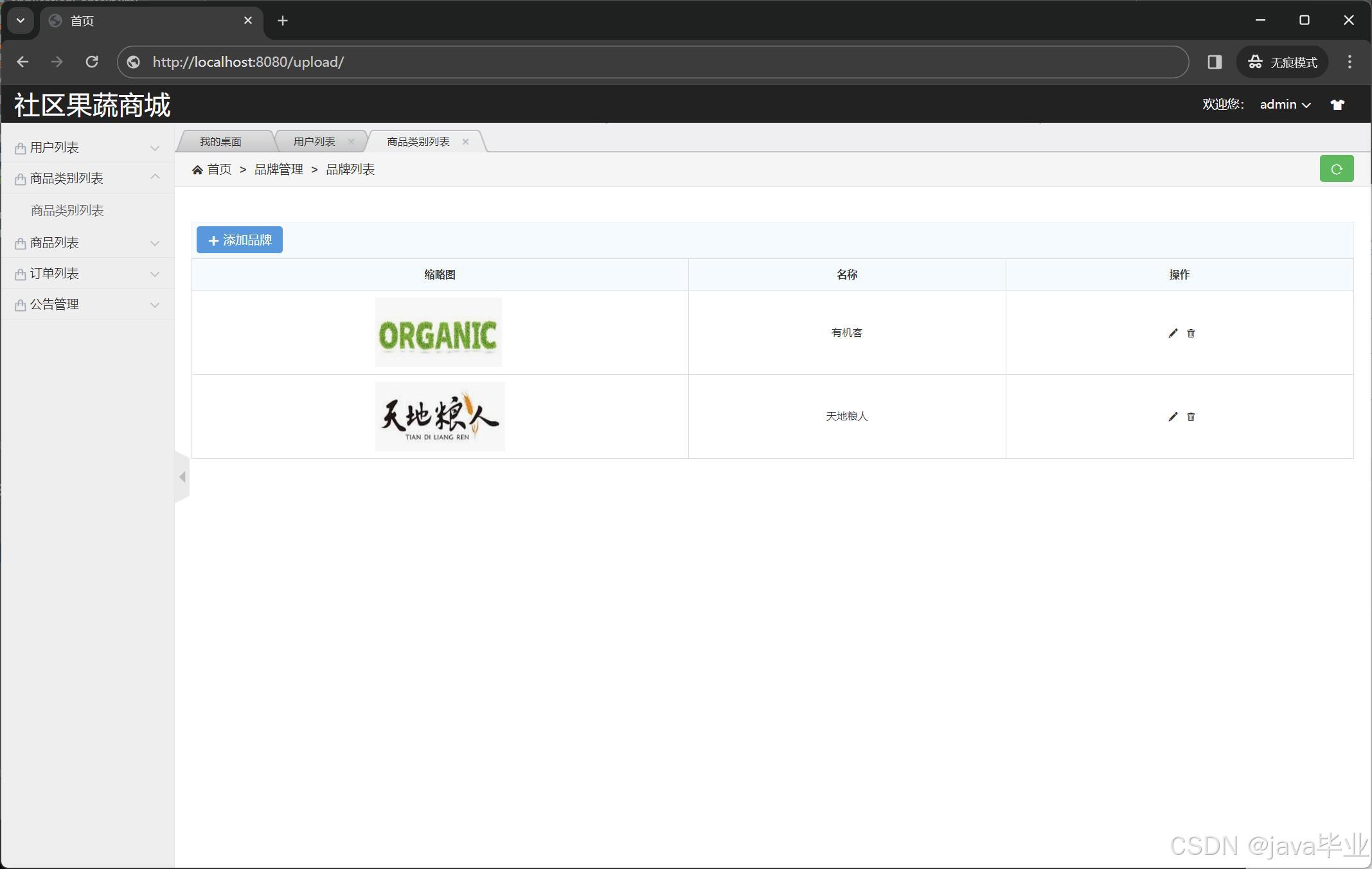Image resolution: width=1372 pixels, height=869 pixels.
Task: Click the edit pencil for 有机客 row
Action: 1173,333
